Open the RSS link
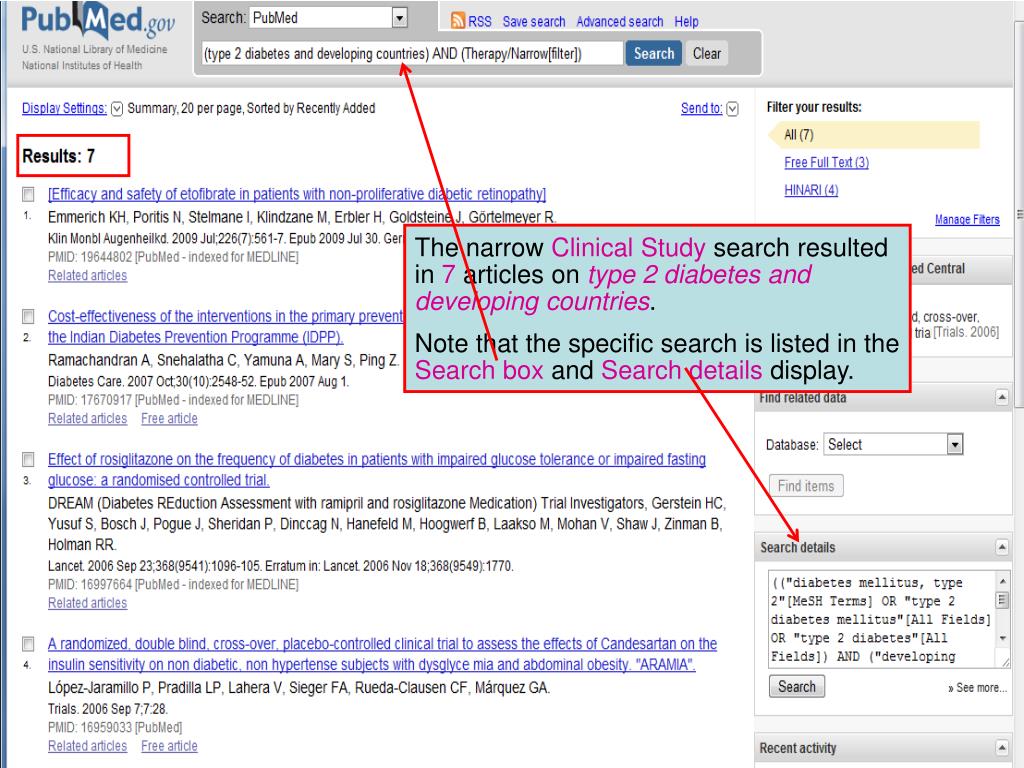Screen dimensions: 1024x768 click(479, 22)
